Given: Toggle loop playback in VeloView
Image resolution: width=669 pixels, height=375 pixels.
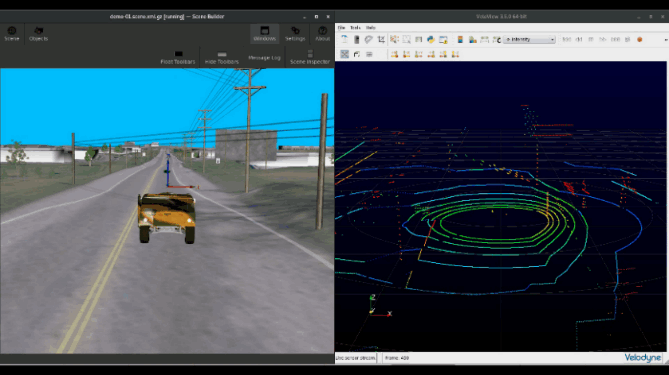Looking at the screenshot, I should tap(628, 39).
